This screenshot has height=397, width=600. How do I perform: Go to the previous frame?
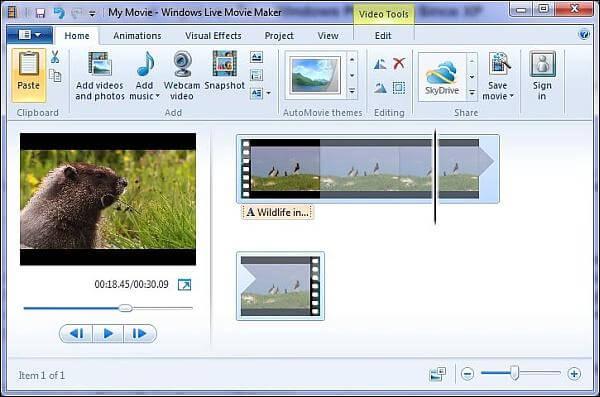point(77,333)
